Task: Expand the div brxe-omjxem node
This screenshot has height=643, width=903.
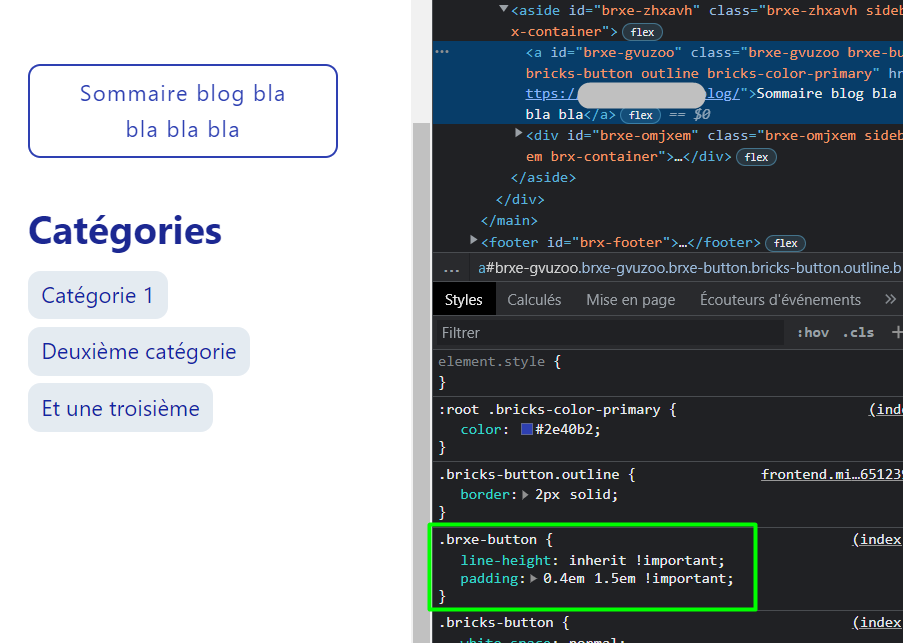Action: pyautogui.click(x=519, y=134)
